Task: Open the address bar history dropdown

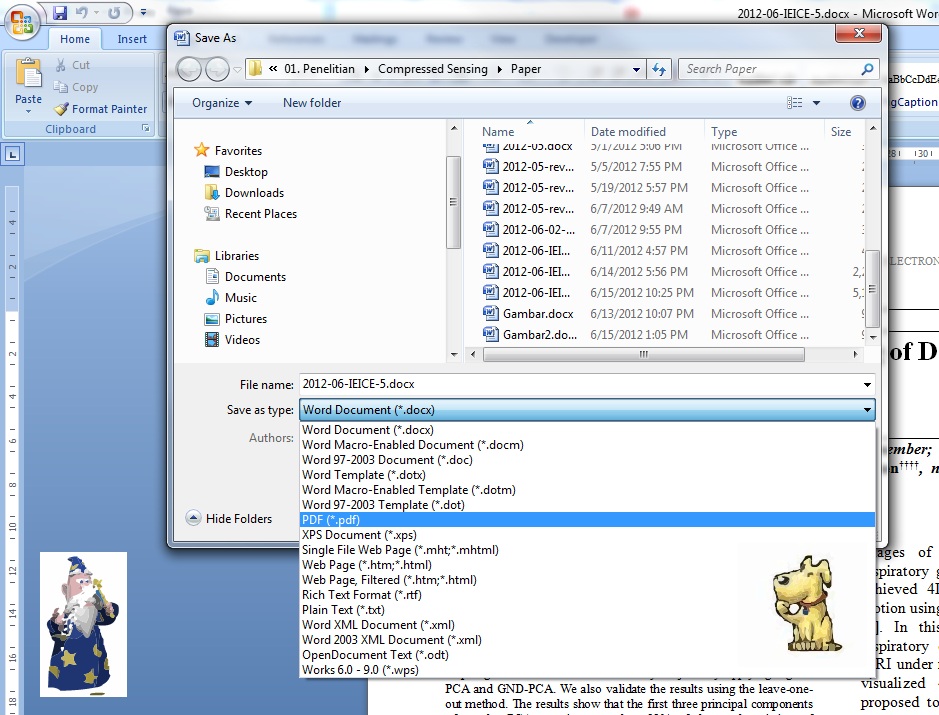Action: coord(636,69)
